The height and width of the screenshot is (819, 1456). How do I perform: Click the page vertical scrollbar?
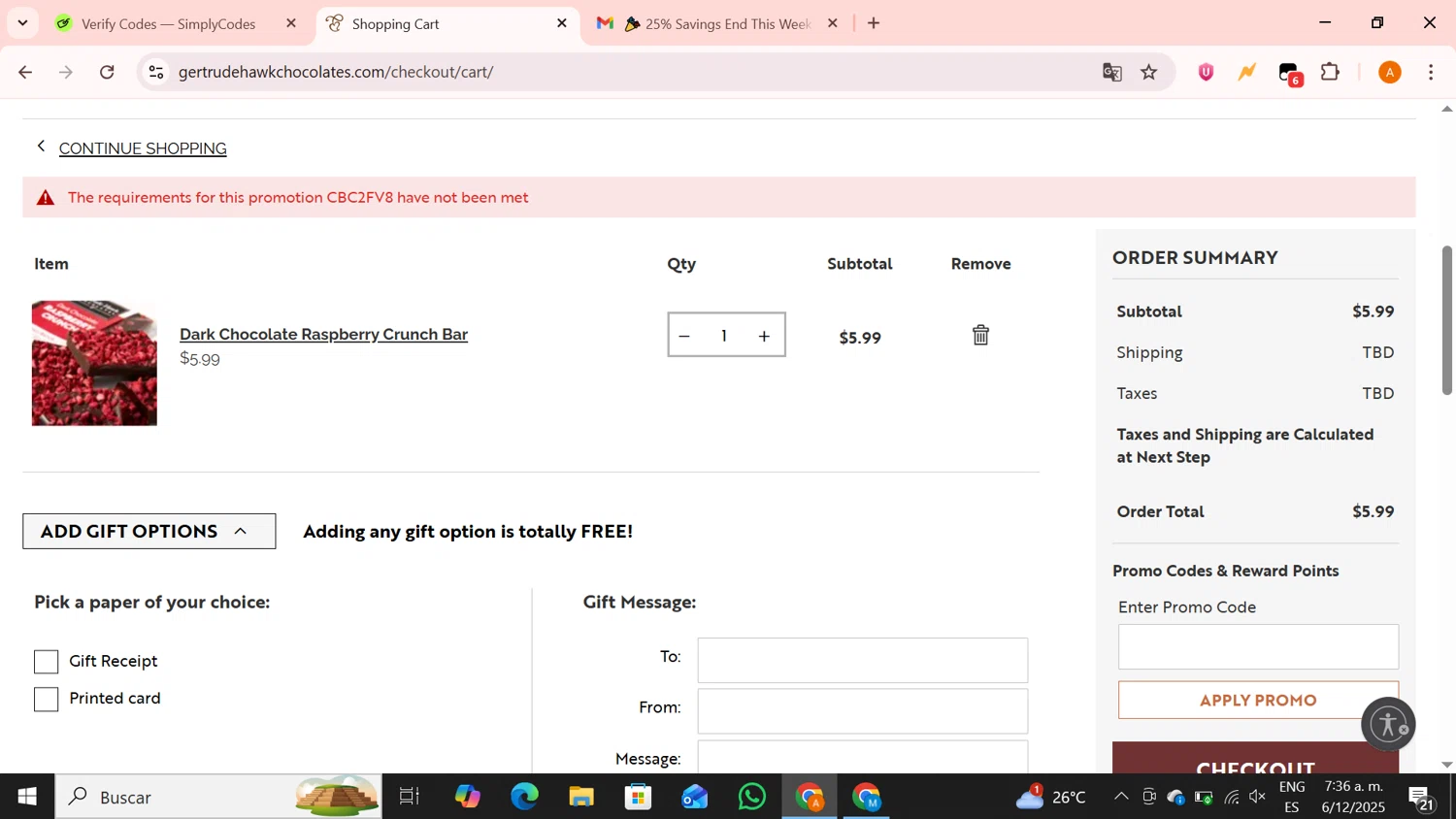1446,320
